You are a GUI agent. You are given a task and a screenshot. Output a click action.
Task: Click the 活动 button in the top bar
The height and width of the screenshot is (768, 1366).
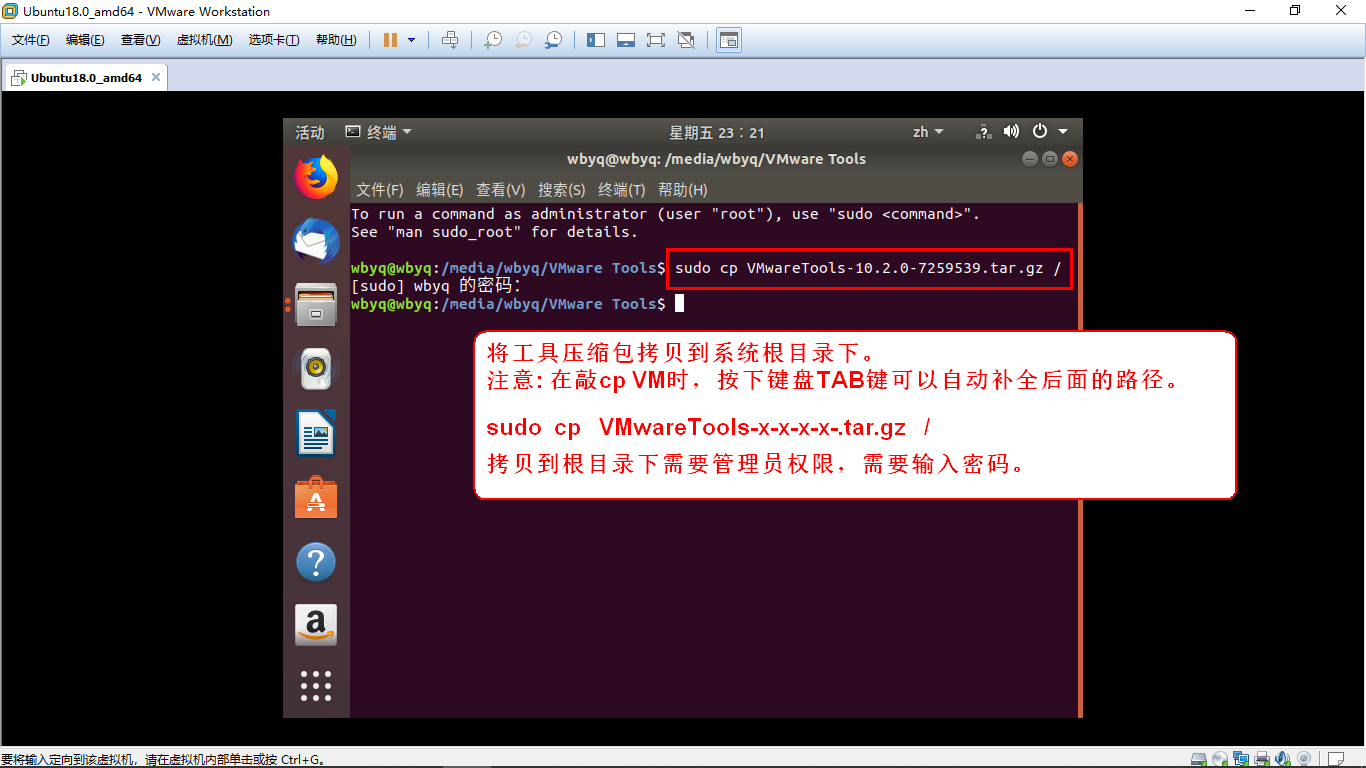coord(308,131)
